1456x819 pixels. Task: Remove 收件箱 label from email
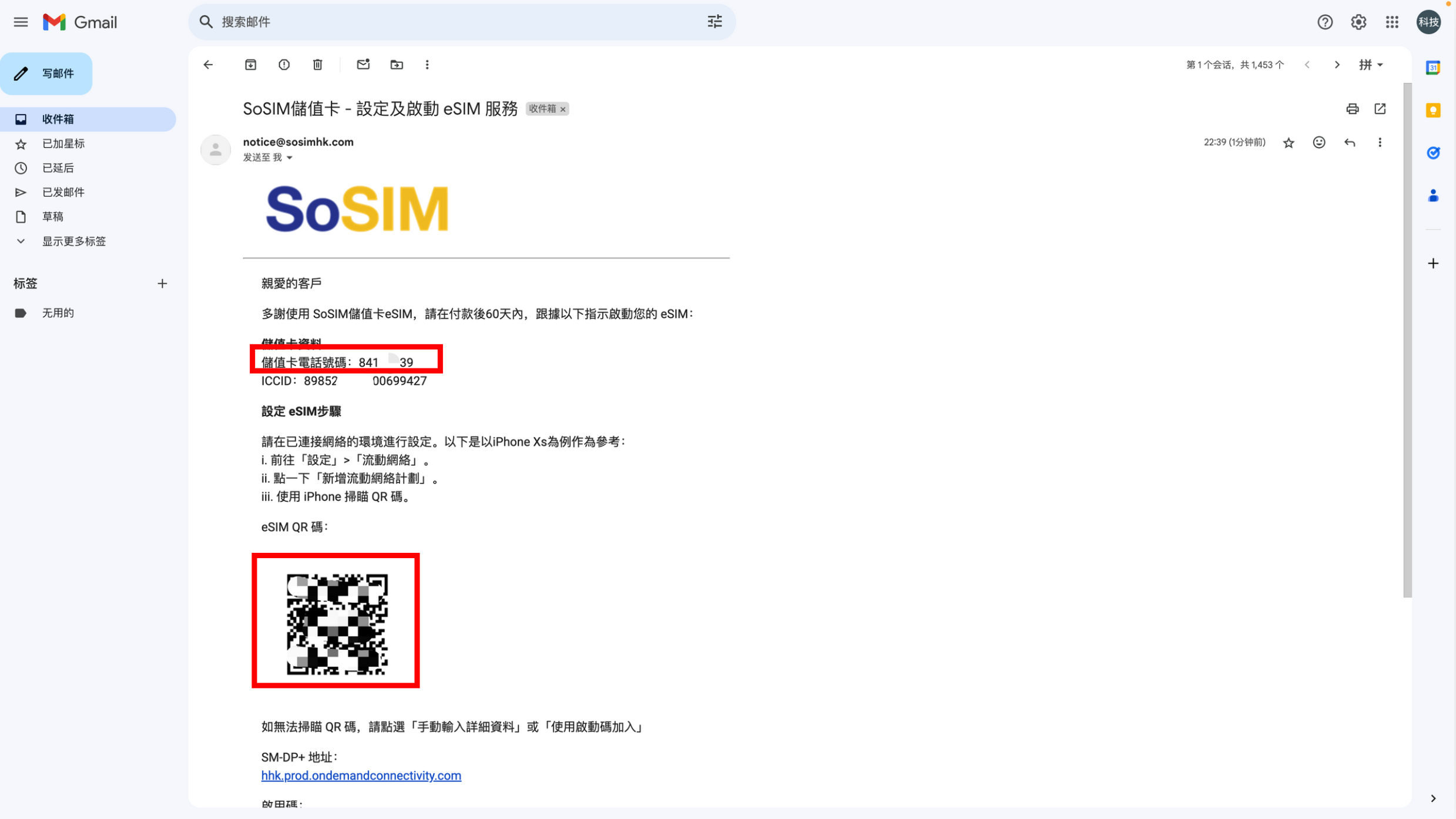563,109
